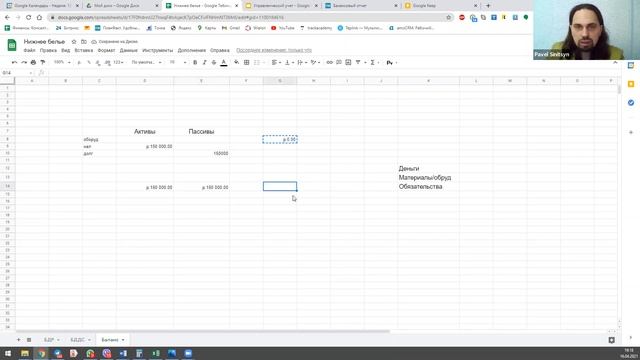Click the Google Sheets home logo
This screenshot has height=360, width=640.
pyautogui.click(x=12, y=45)
